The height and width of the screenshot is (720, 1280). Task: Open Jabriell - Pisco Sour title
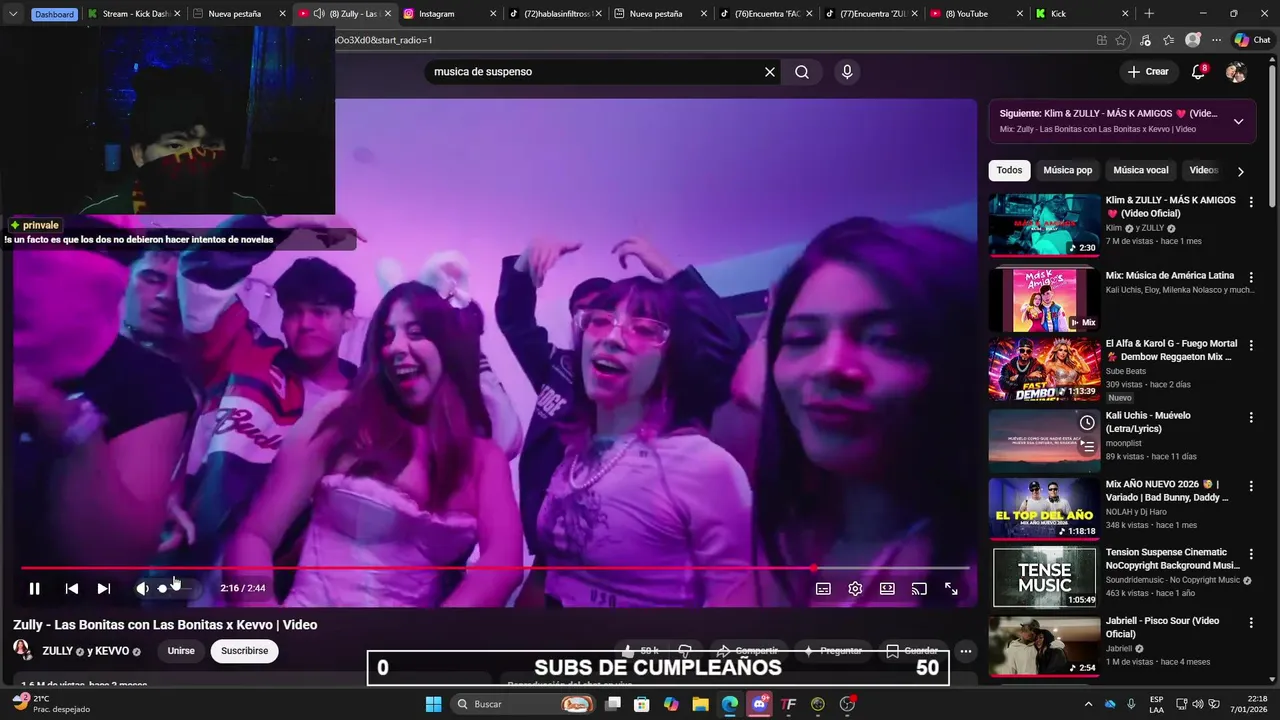tap(1162, 627)
